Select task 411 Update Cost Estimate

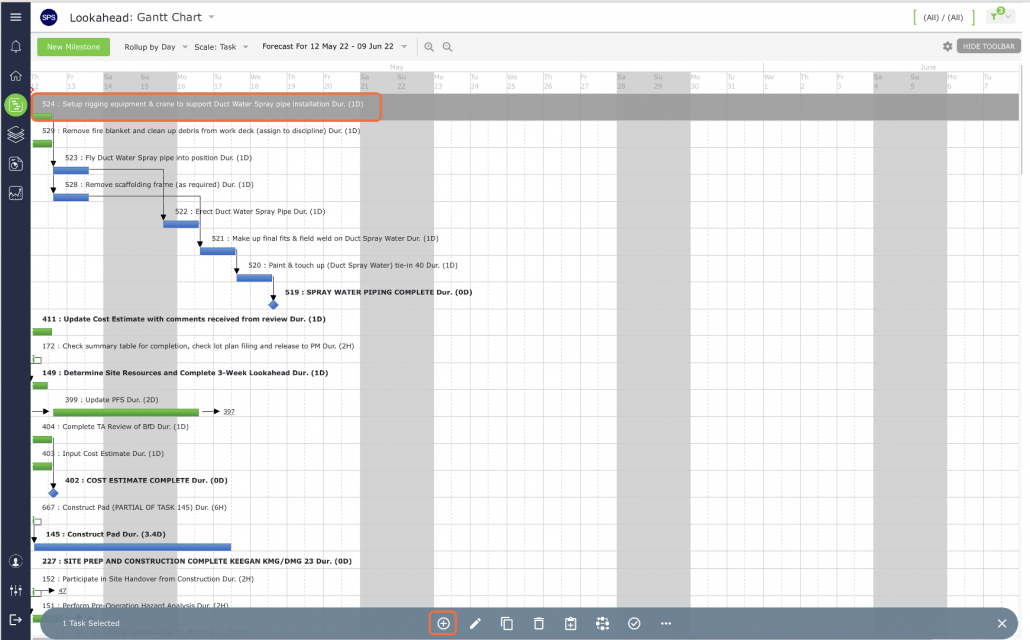point(184,319)
